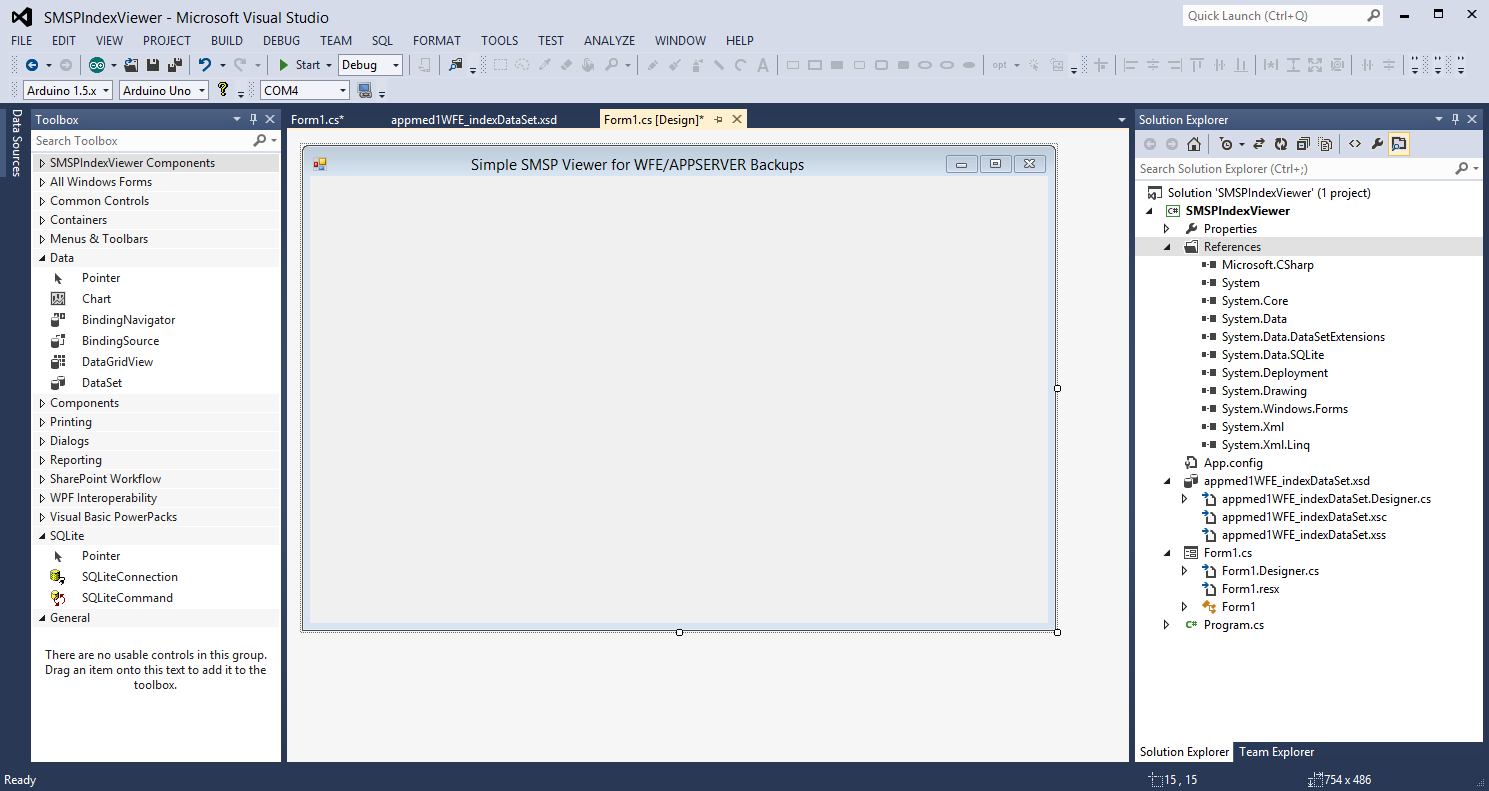Start debugging with the green play button
1489x791 pixels.
point(284,65)
